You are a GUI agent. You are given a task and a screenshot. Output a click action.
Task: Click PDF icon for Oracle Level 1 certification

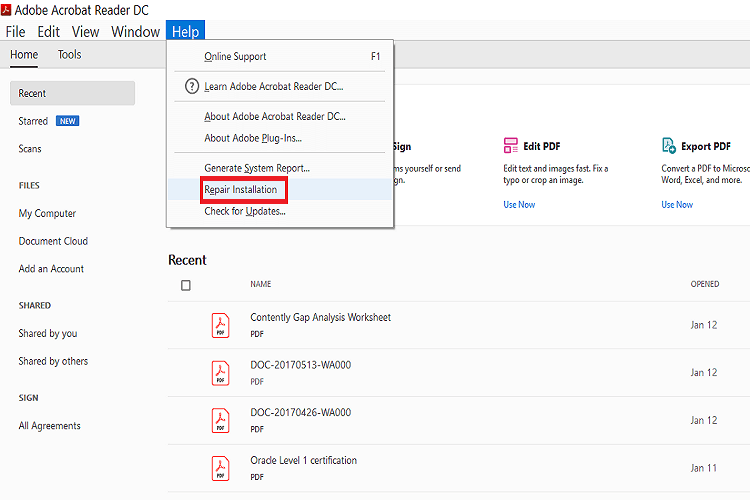(221, 468)
